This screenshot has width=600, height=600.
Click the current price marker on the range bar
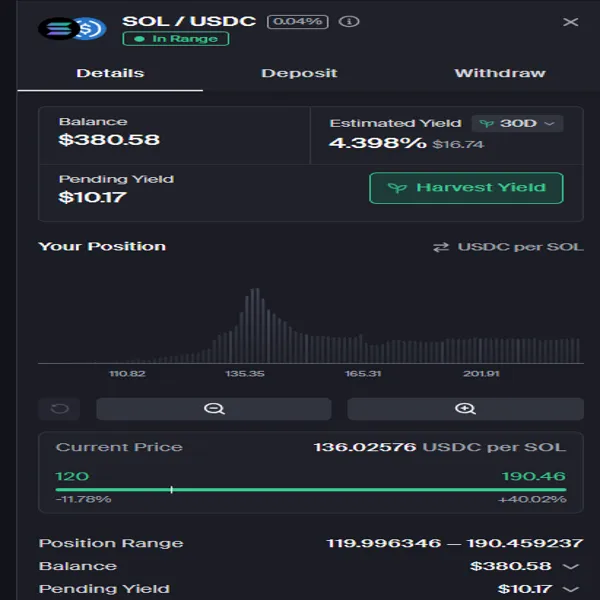coord(171,489)
